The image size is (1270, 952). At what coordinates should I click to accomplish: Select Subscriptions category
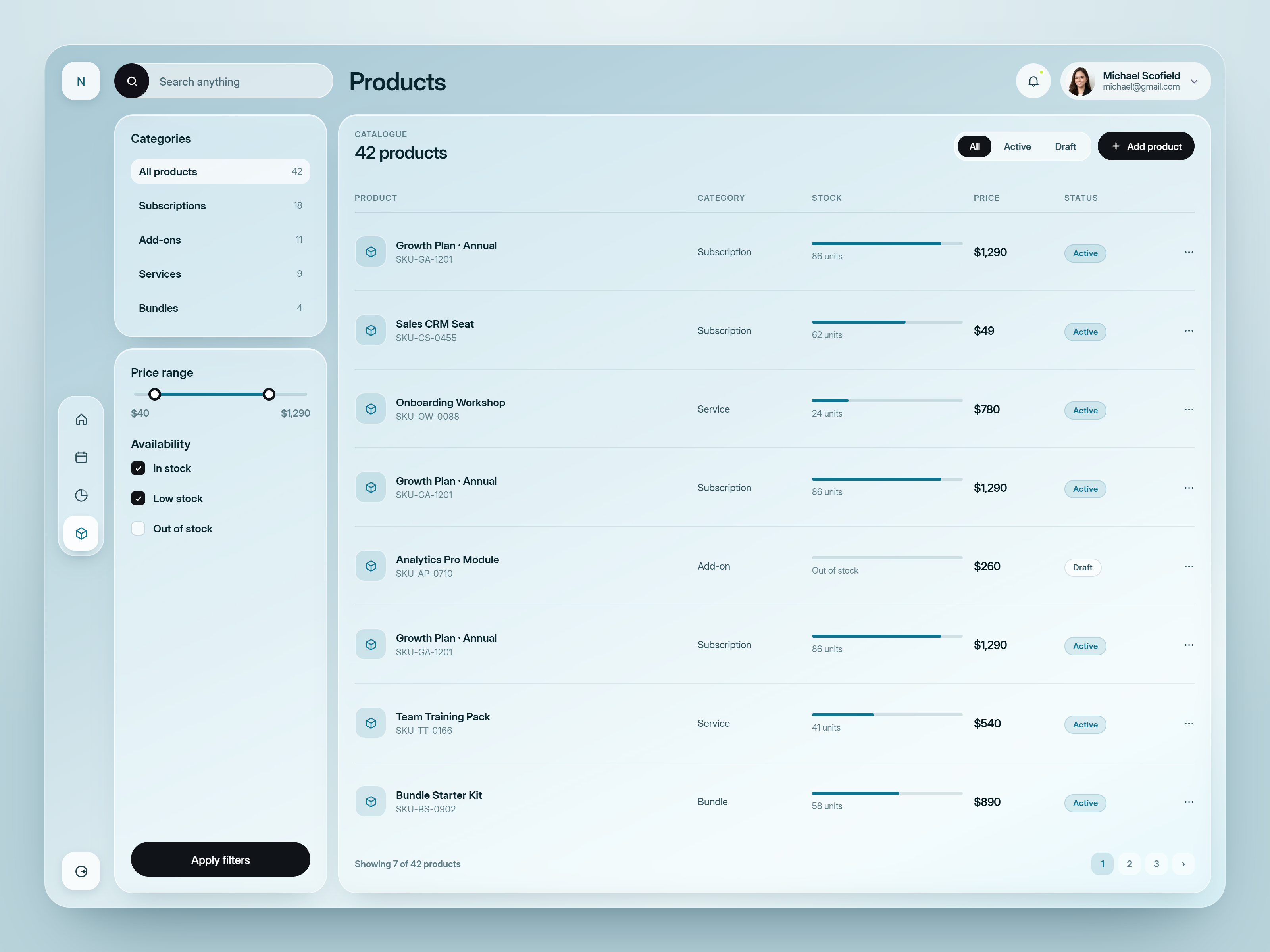221,205
